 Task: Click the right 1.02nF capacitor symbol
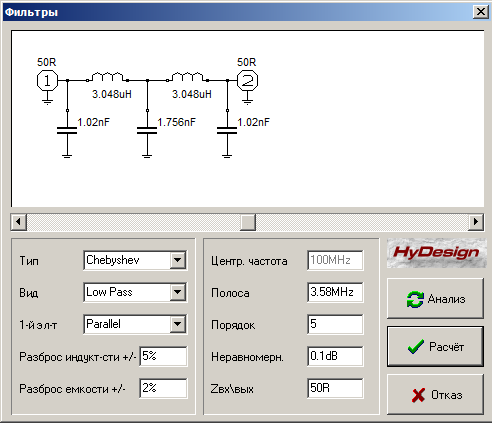pyautogui.click(x=227, y=131)
